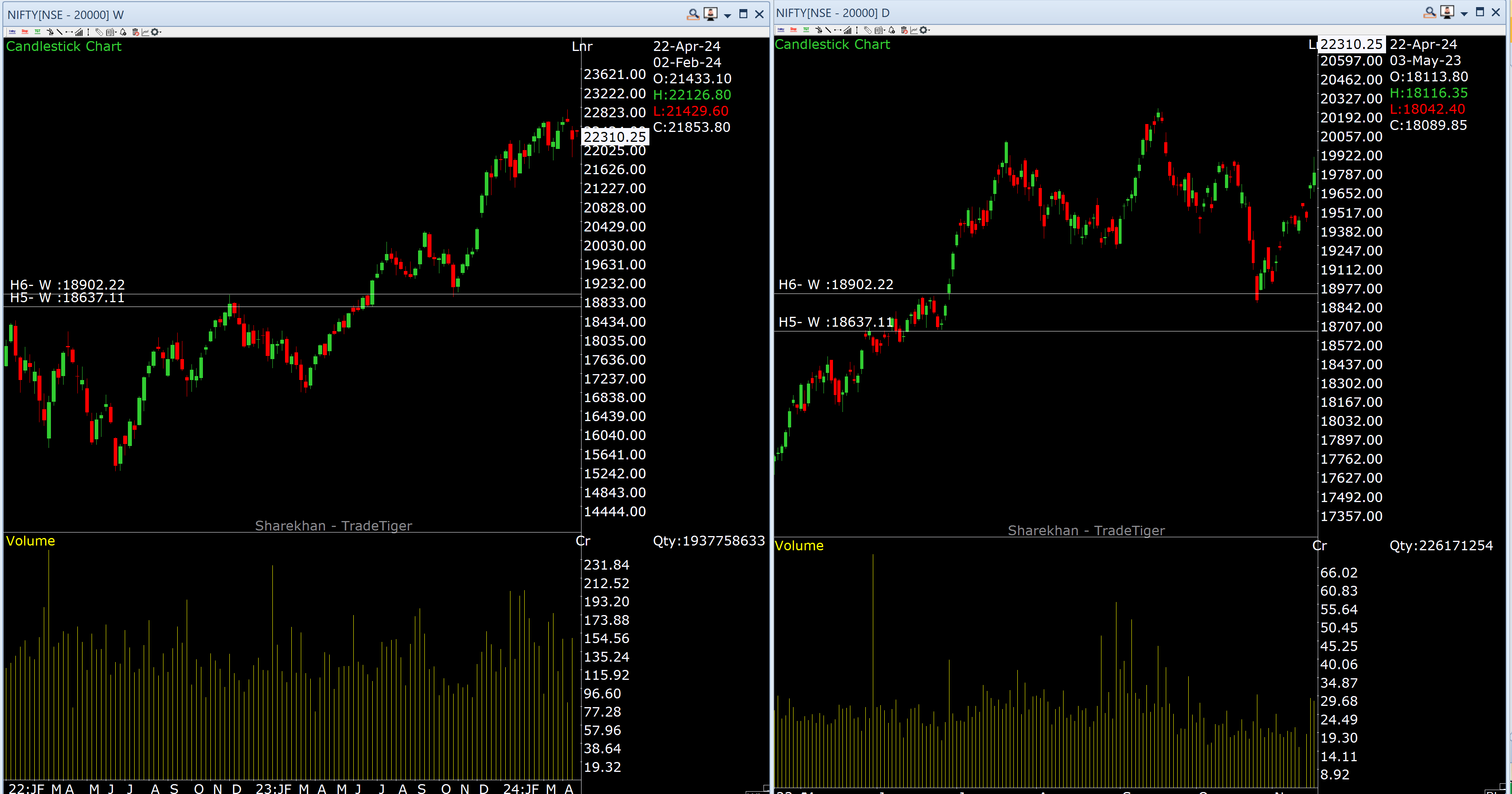Click the monitor advisor icon in daily chart title
Image resolution: width=1512 pixels, height=794 pixels.
click(1447, 12)
